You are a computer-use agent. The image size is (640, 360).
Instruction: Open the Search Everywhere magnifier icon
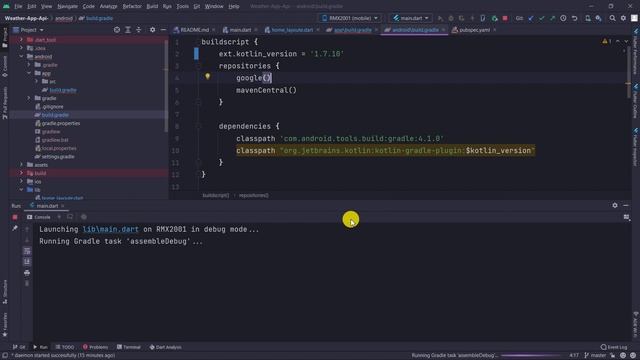612,18
